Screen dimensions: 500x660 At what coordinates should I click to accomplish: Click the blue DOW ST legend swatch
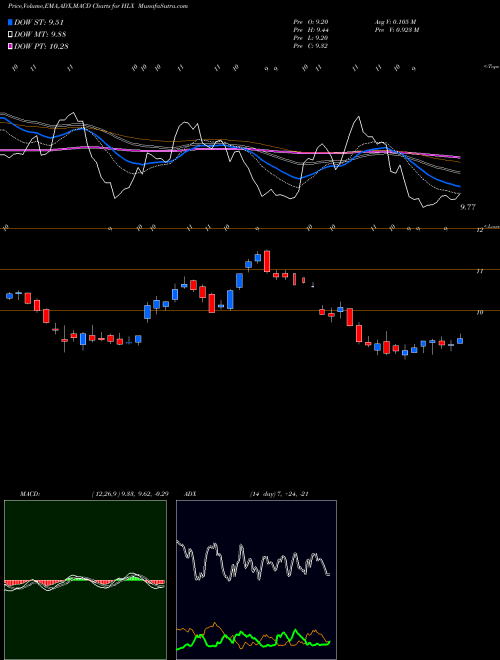tap(10, 23)
